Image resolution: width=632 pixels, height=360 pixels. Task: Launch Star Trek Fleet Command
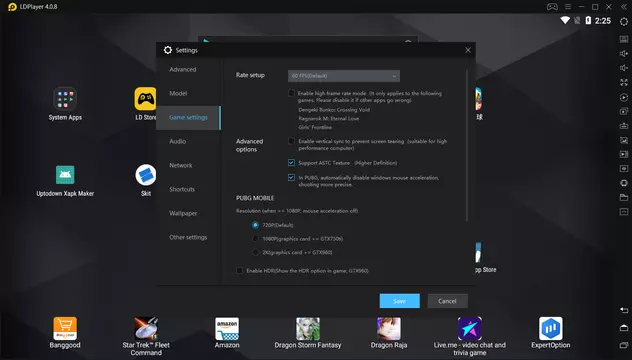point(146,337)
